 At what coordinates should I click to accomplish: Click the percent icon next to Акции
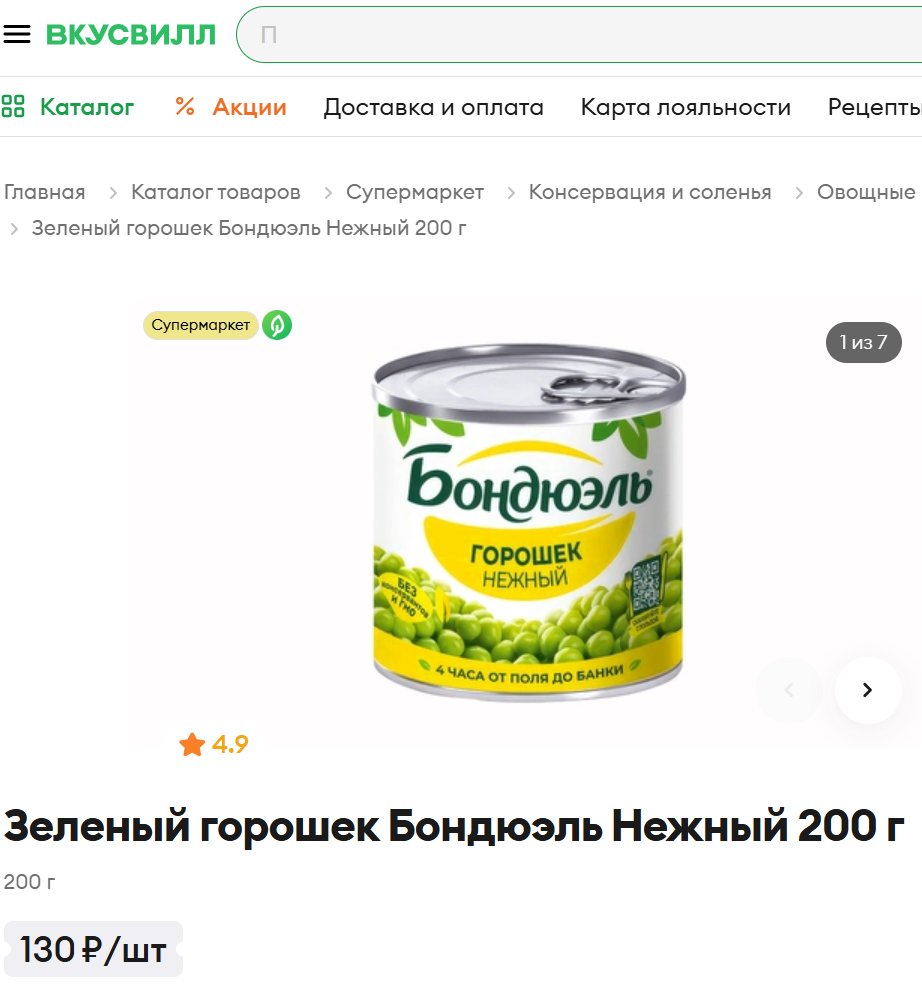click(185, 106)
